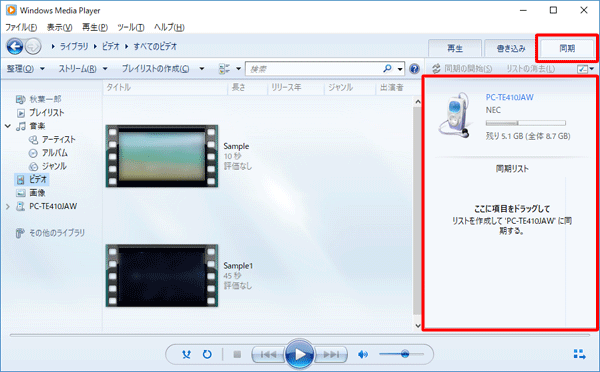Click the Back navigation arrow
The height and width of the screenshot is (372, 600).
(15, 47)
